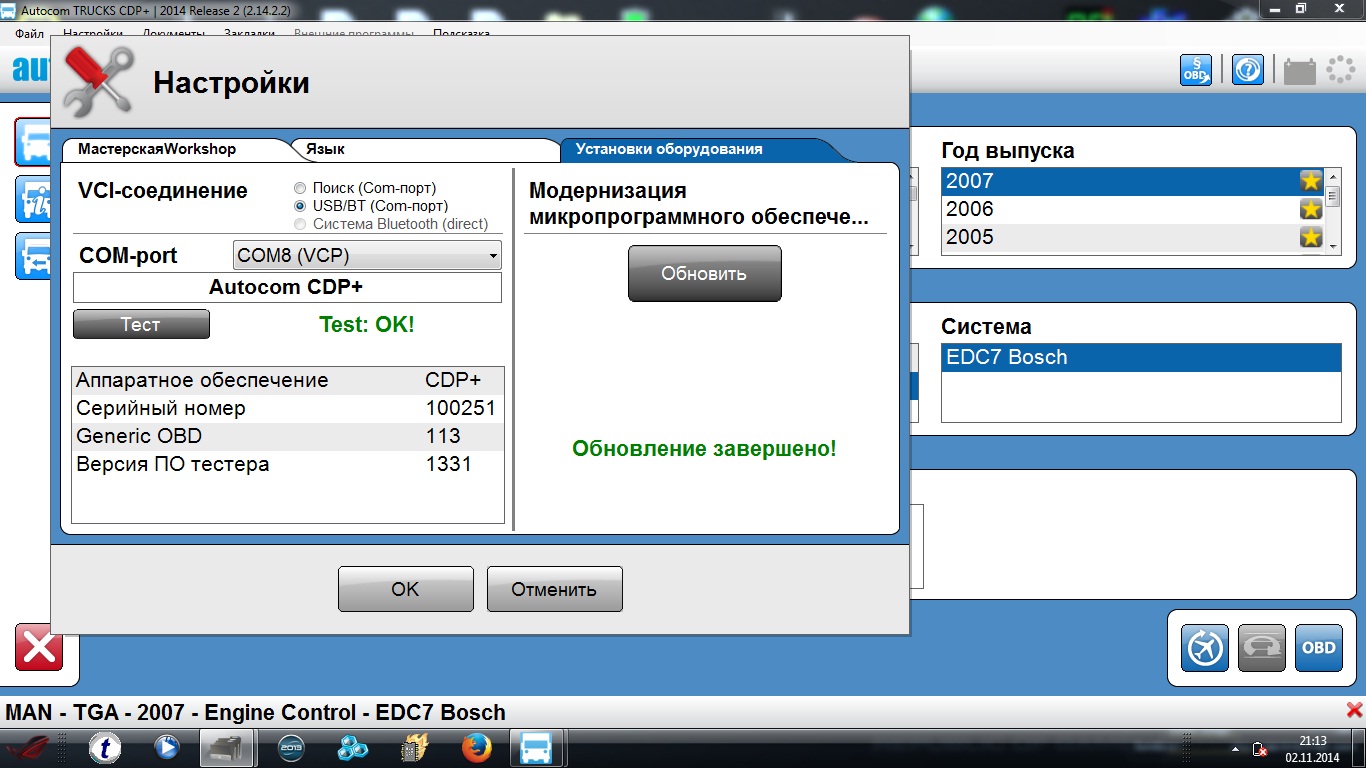Viewport: 1366px width, 768px height.
Task: Open the Закладки menu
Action: click(249, 33)
